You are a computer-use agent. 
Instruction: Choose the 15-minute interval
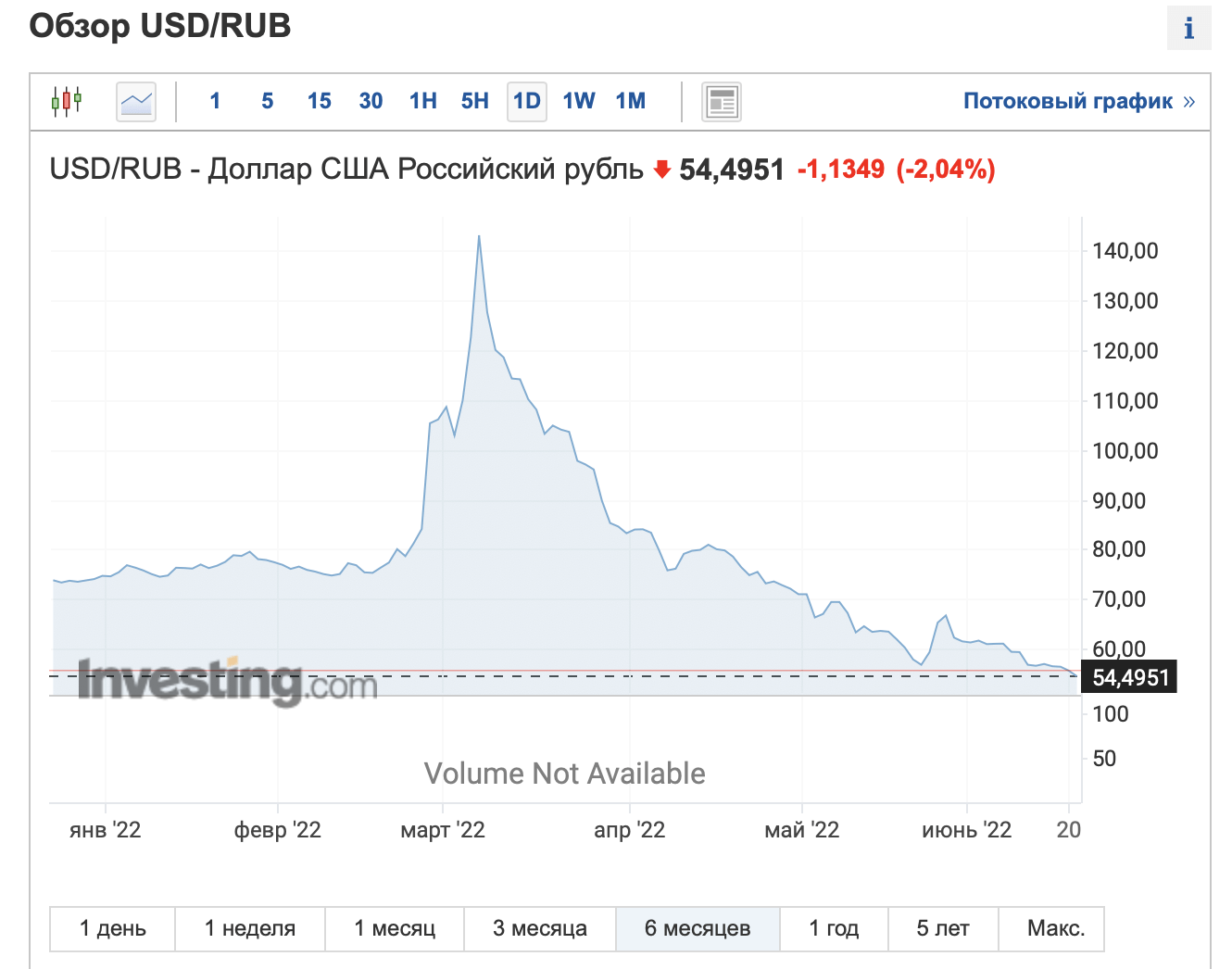[320, 101]
